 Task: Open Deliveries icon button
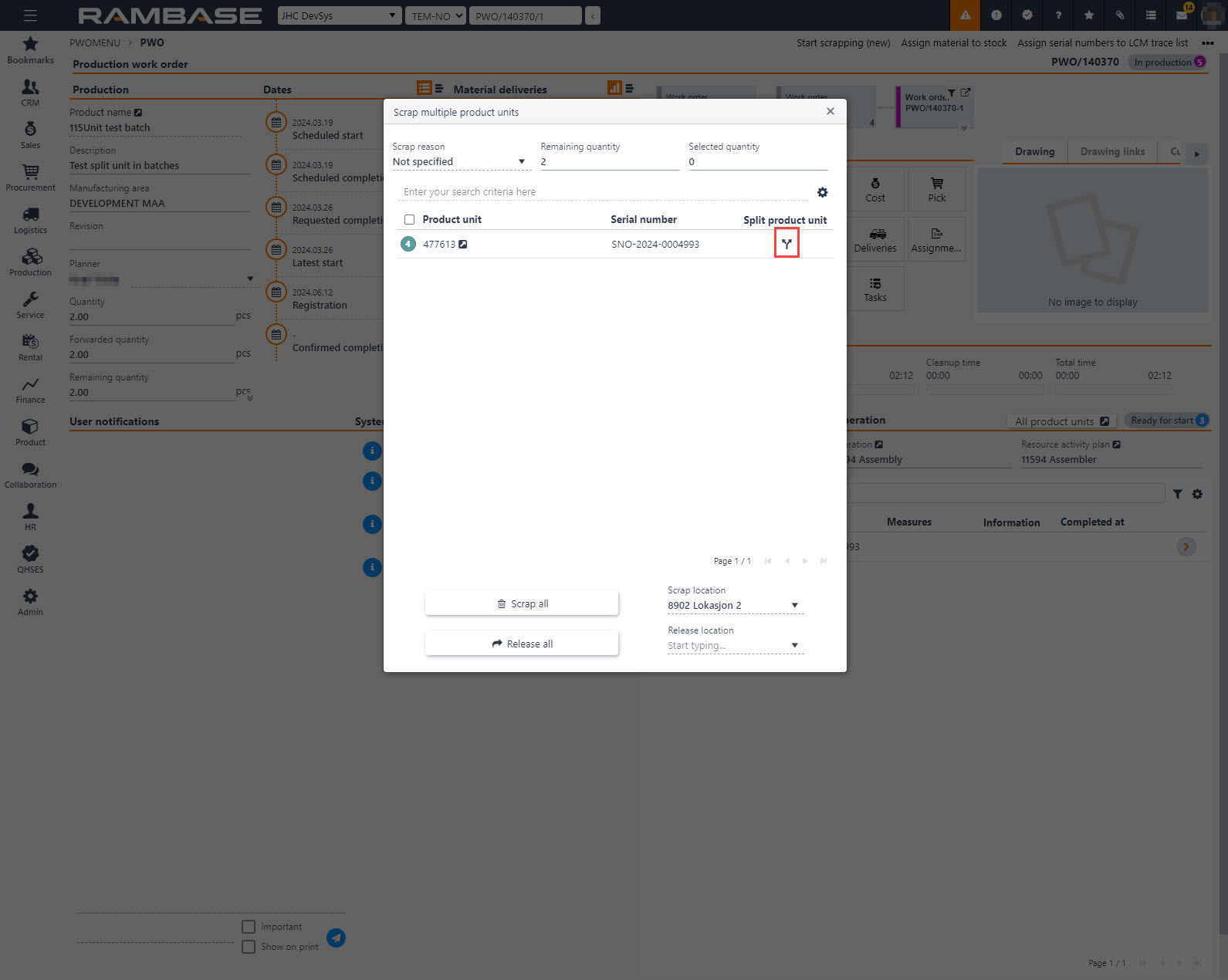pos(875,240)
